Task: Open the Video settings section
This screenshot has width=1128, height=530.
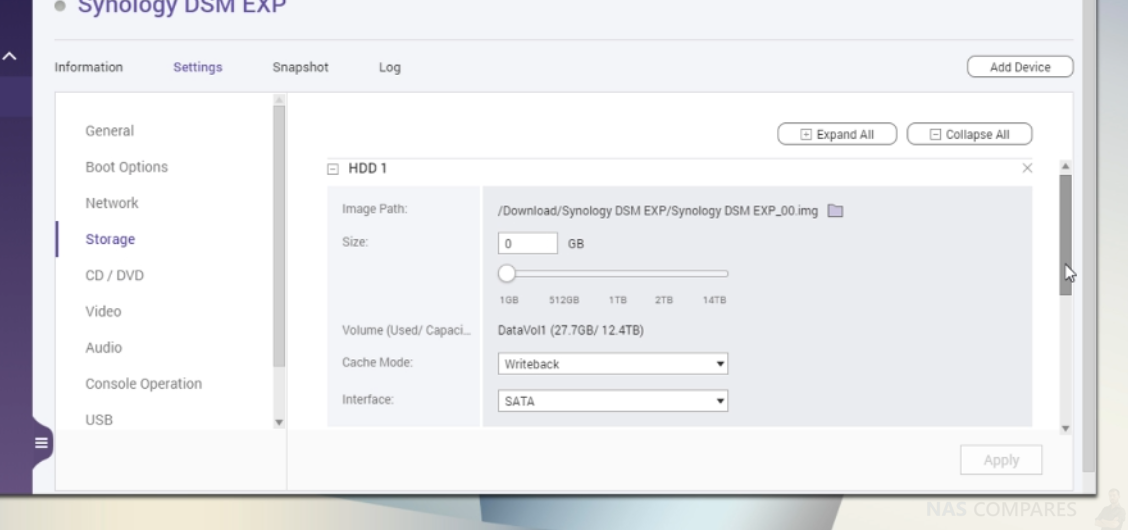Action: click(103, 311)
